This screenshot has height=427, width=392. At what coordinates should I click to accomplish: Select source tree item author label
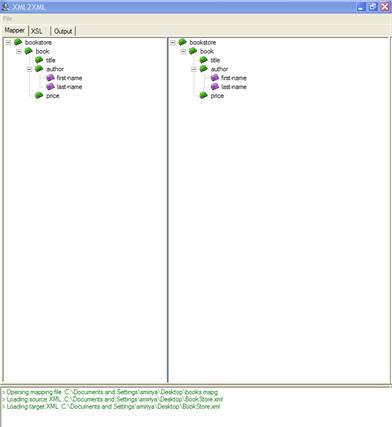pos(55,69)
